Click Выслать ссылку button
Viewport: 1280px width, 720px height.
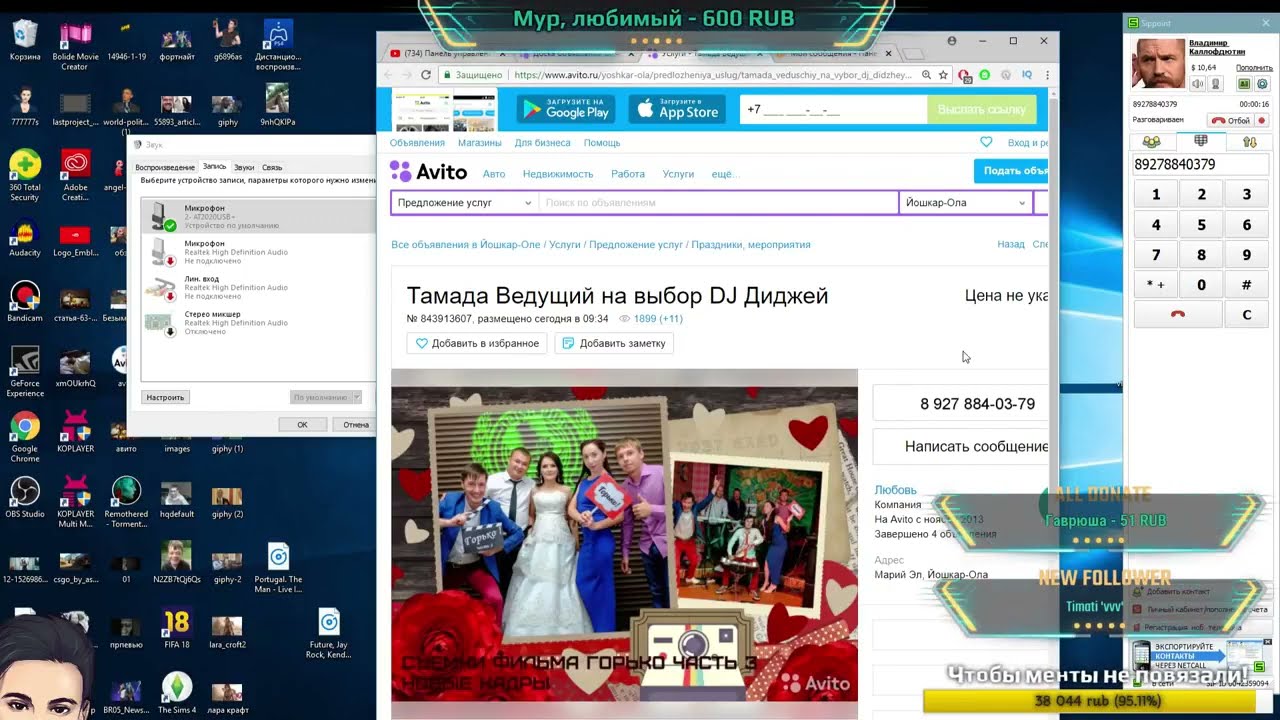[x=981, y=110]
